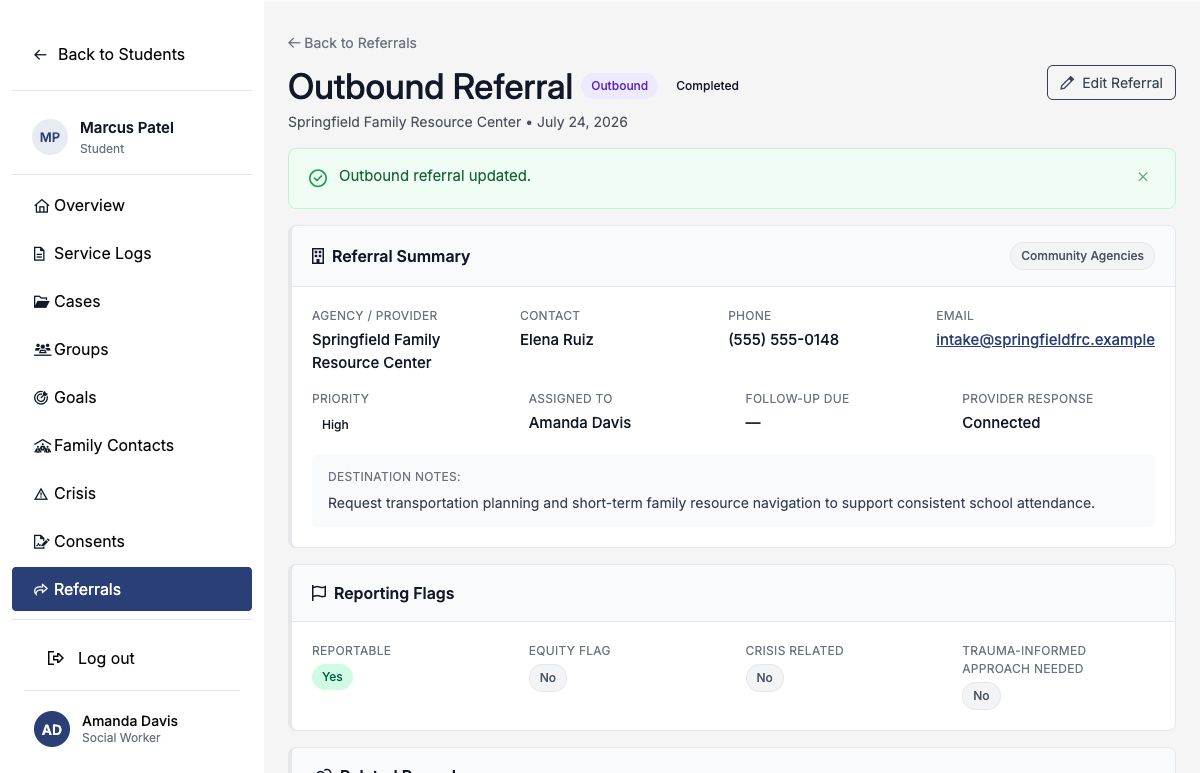Click the AD user avatar
1200x773 pixels.
52,729
